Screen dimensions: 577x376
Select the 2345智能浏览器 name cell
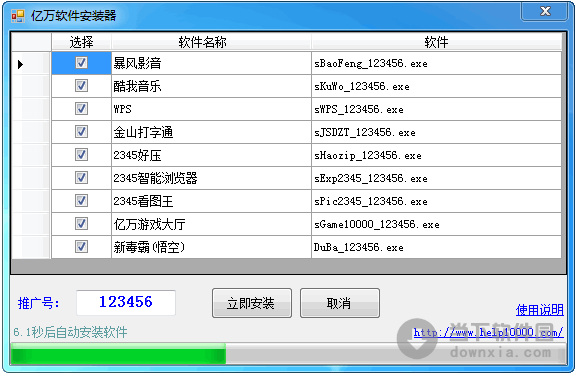(x=211, y=178)
